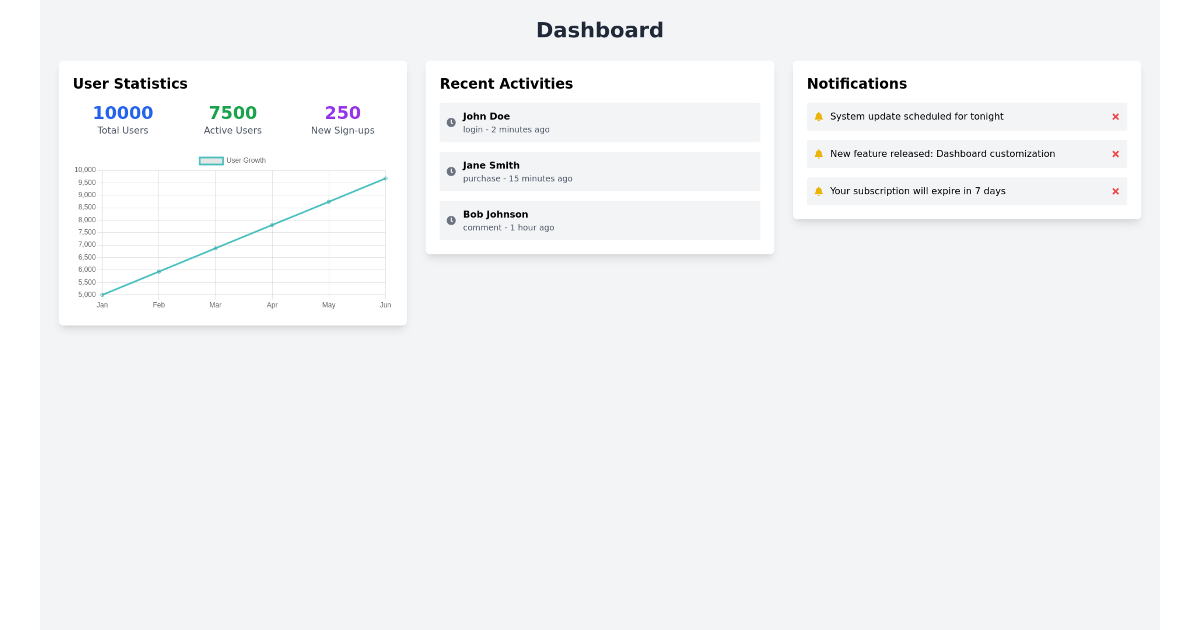Click the User Statistics heading
The height and width of the screenshot is (630, 1200).
click(130, 84)
